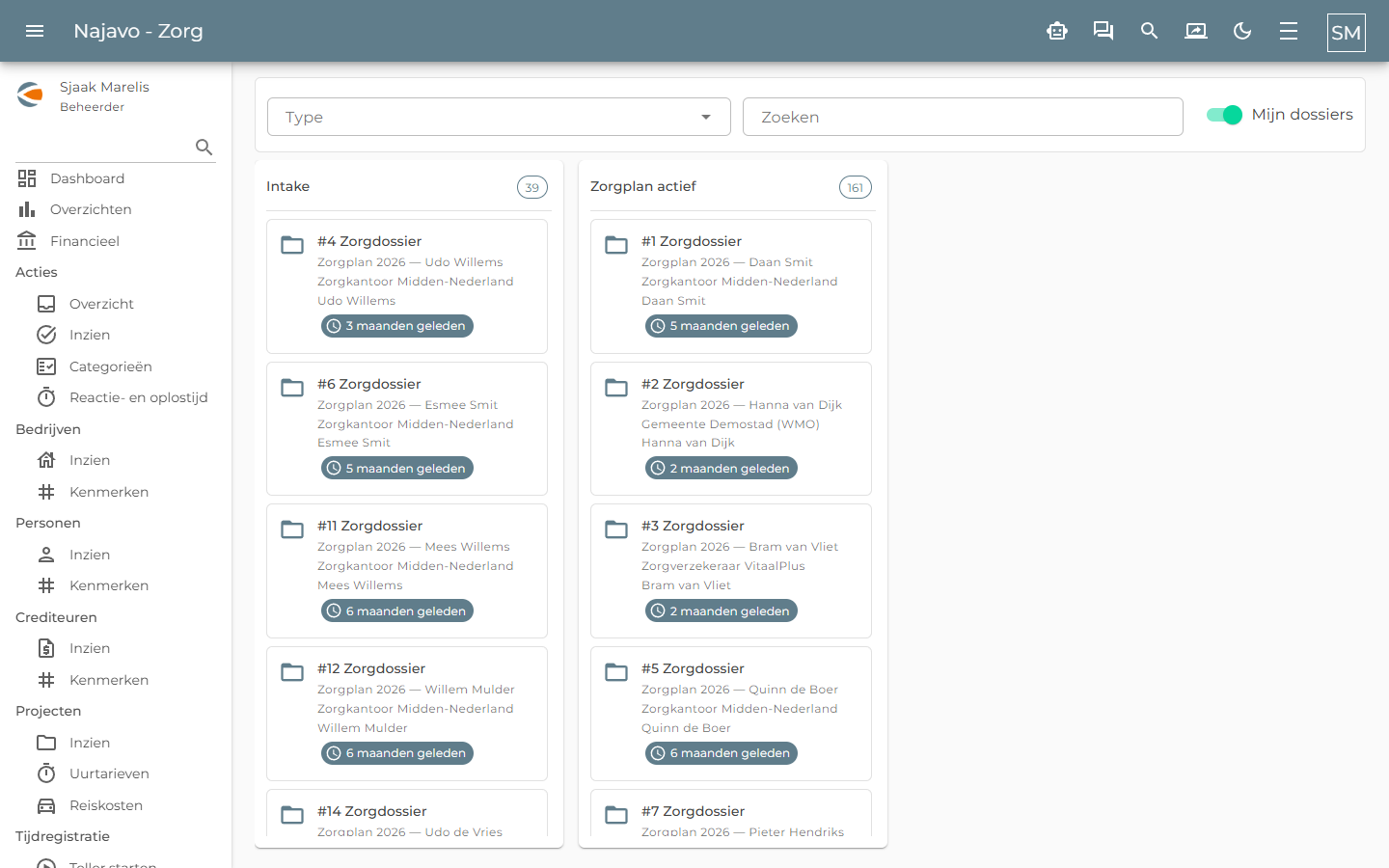The height and width of the screenshot is (868, 1389).
Task: Toggle the Mijn dossiers switch
Action: tap(1224, 115)
